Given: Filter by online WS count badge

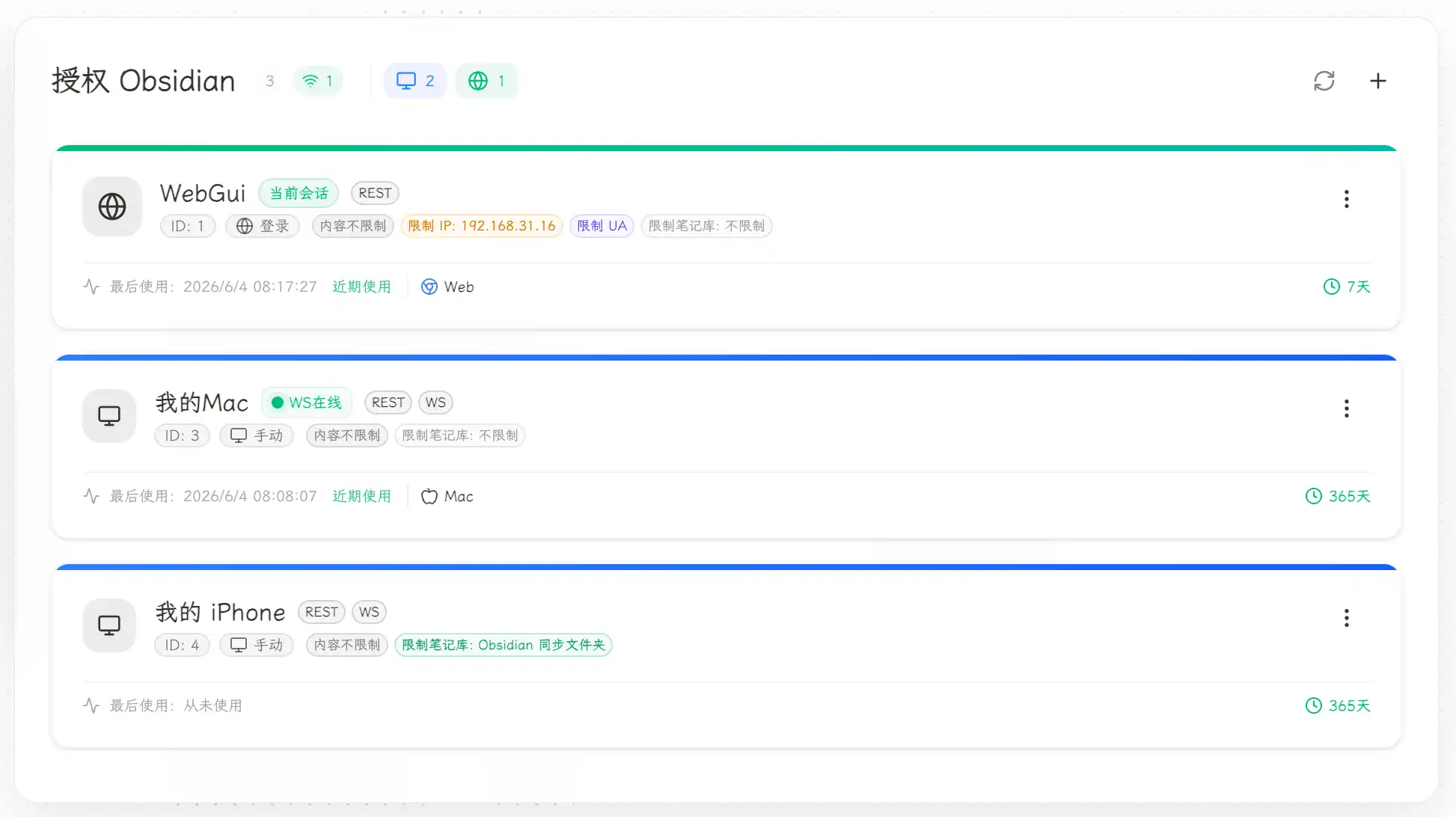Looking at the screenshot, I should click(x=317, y=81).
